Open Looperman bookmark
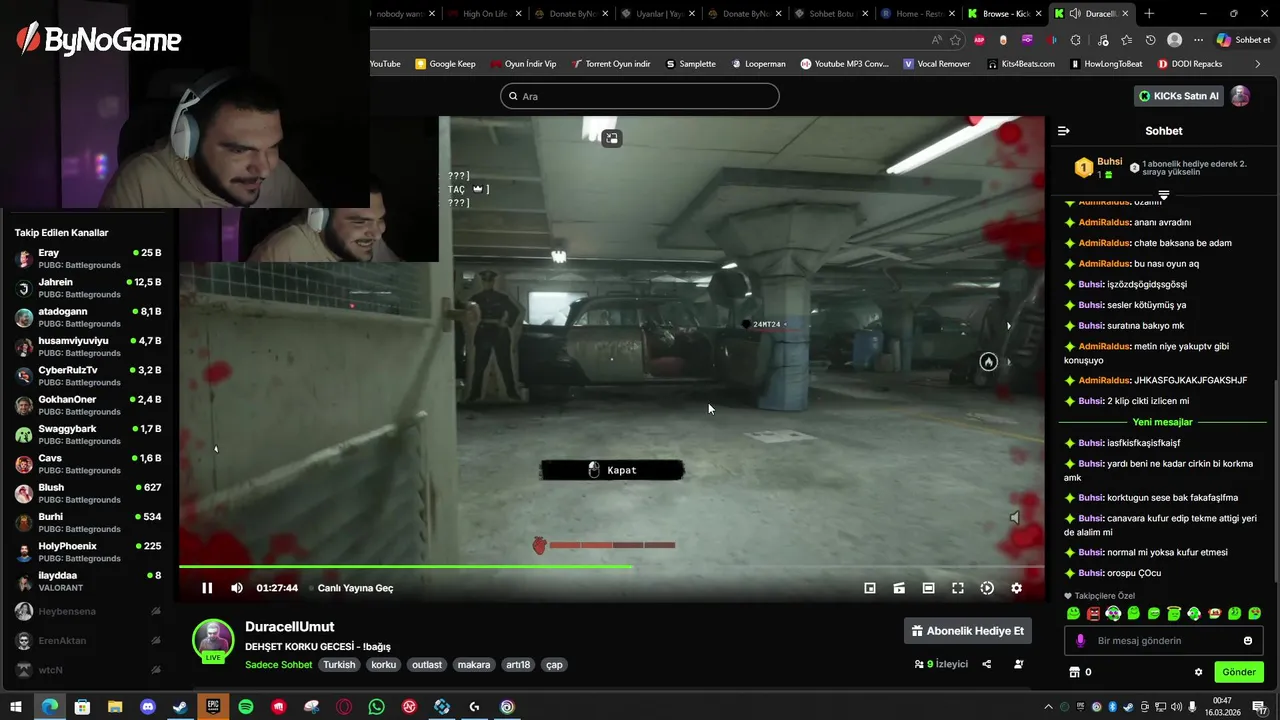The width and height of the screenshot is (1280, 720). click(758, 64)
